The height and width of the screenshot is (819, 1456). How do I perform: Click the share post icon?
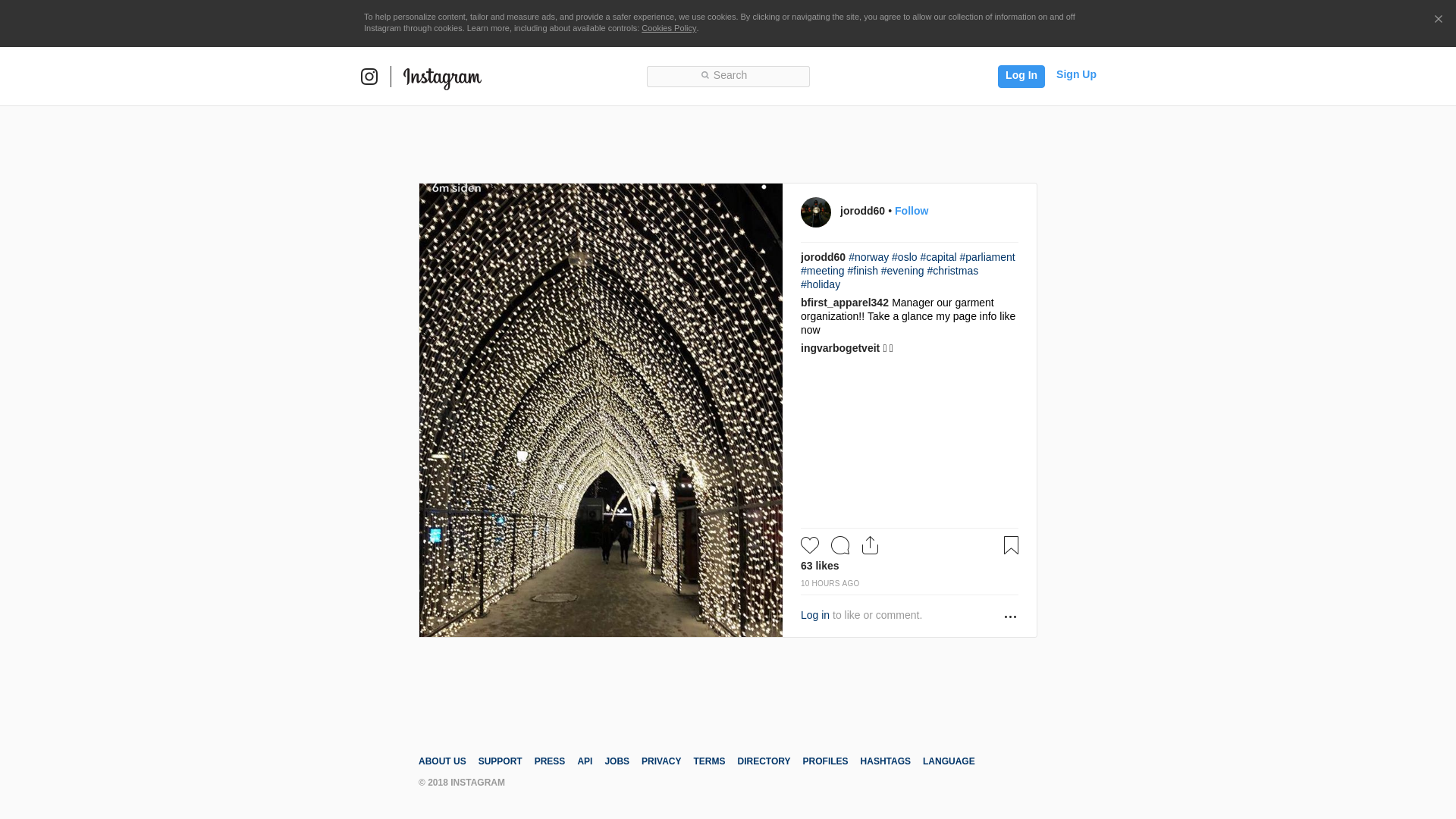[870, 545]
